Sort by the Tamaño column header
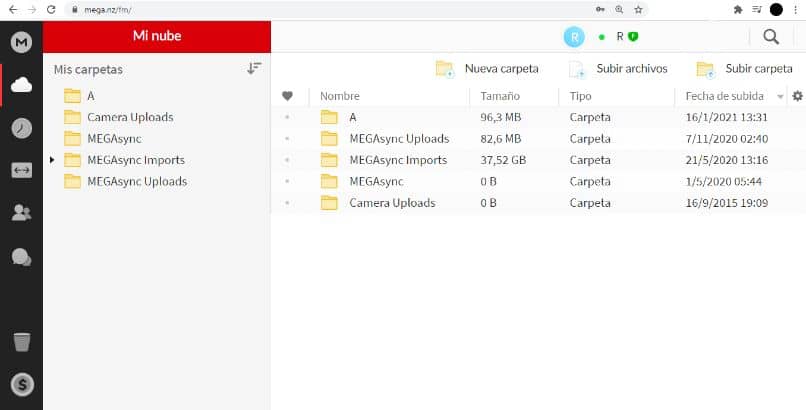806x410 pixels. 500,96
